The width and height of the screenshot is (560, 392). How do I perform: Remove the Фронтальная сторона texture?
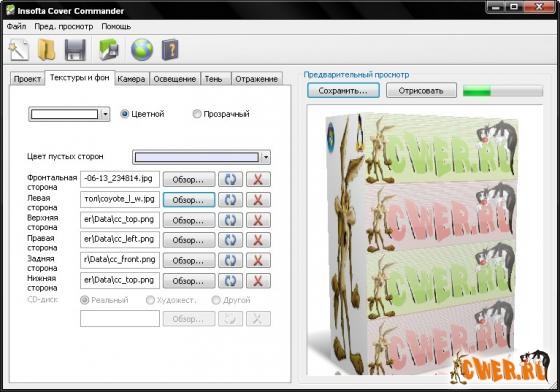(x=258, y=179)
